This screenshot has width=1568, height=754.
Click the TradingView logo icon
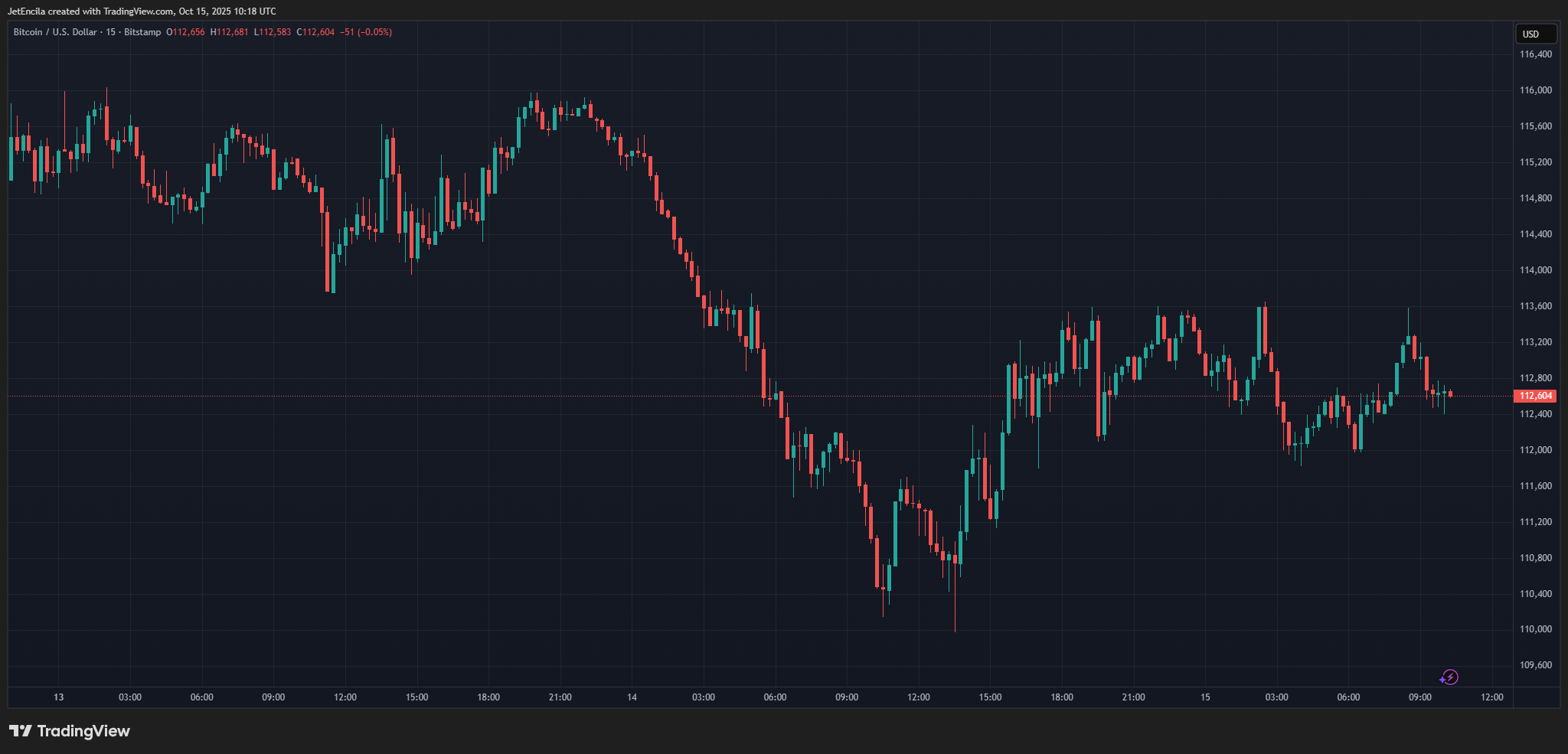point(21,731)
